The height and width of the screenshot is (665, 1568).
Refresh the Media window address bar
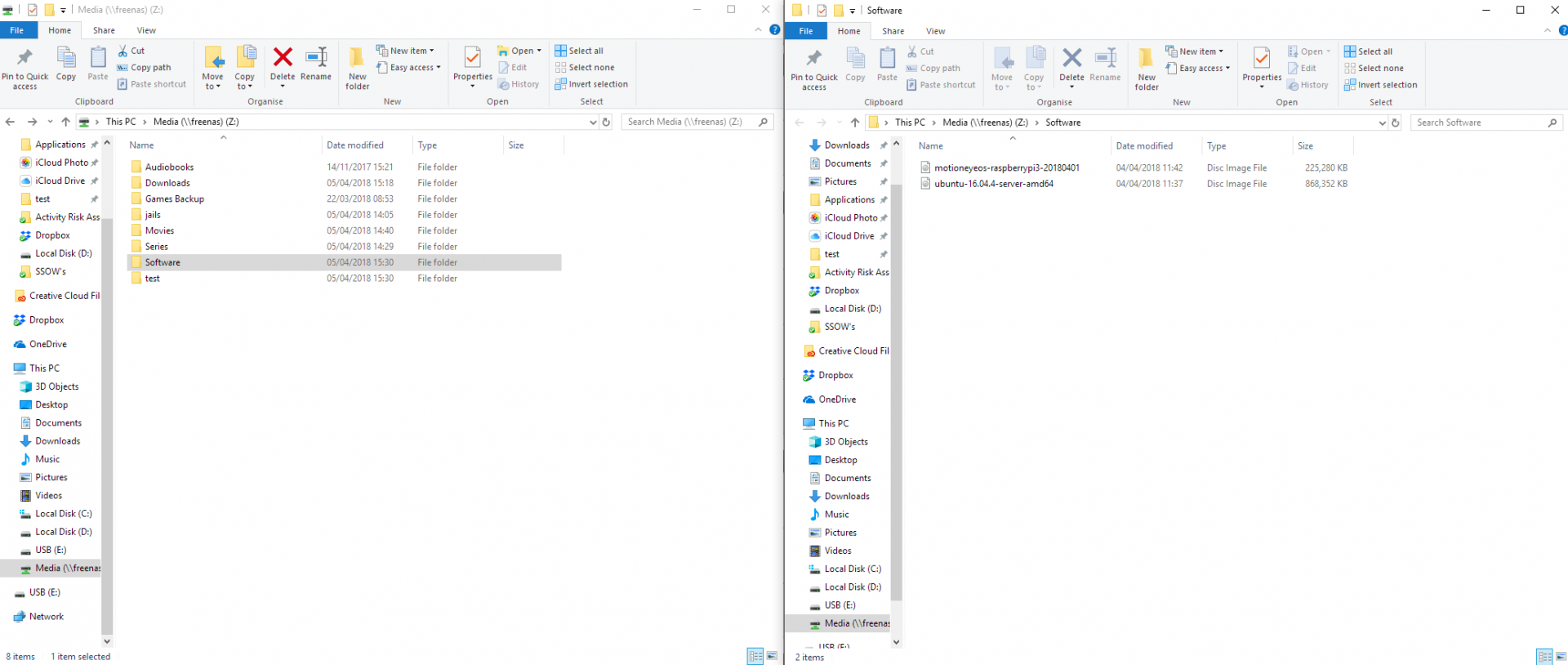coord(606,122)
